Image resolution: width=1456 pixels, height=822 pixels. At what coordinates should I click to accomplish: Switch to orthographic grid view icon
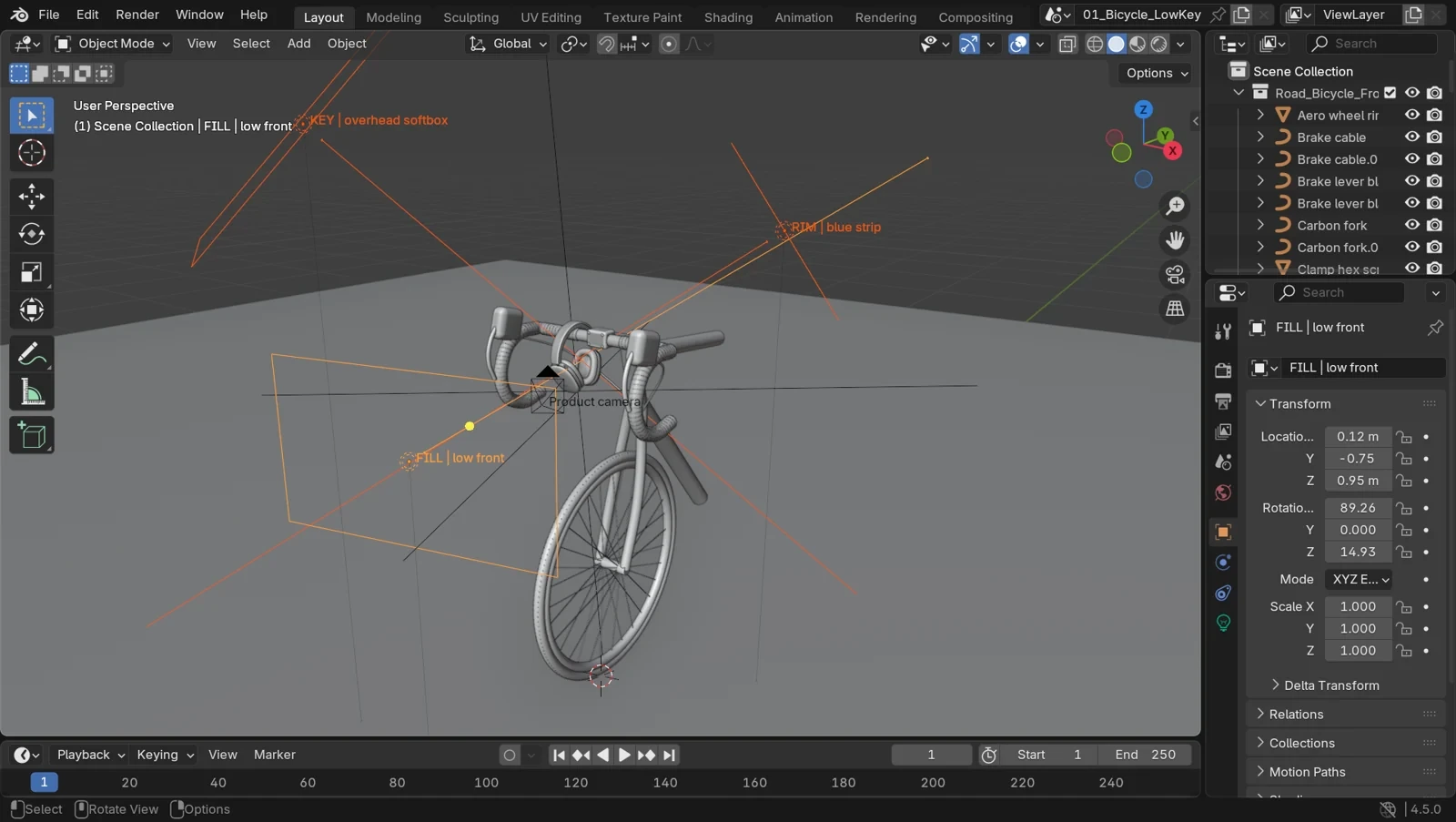1176,310
